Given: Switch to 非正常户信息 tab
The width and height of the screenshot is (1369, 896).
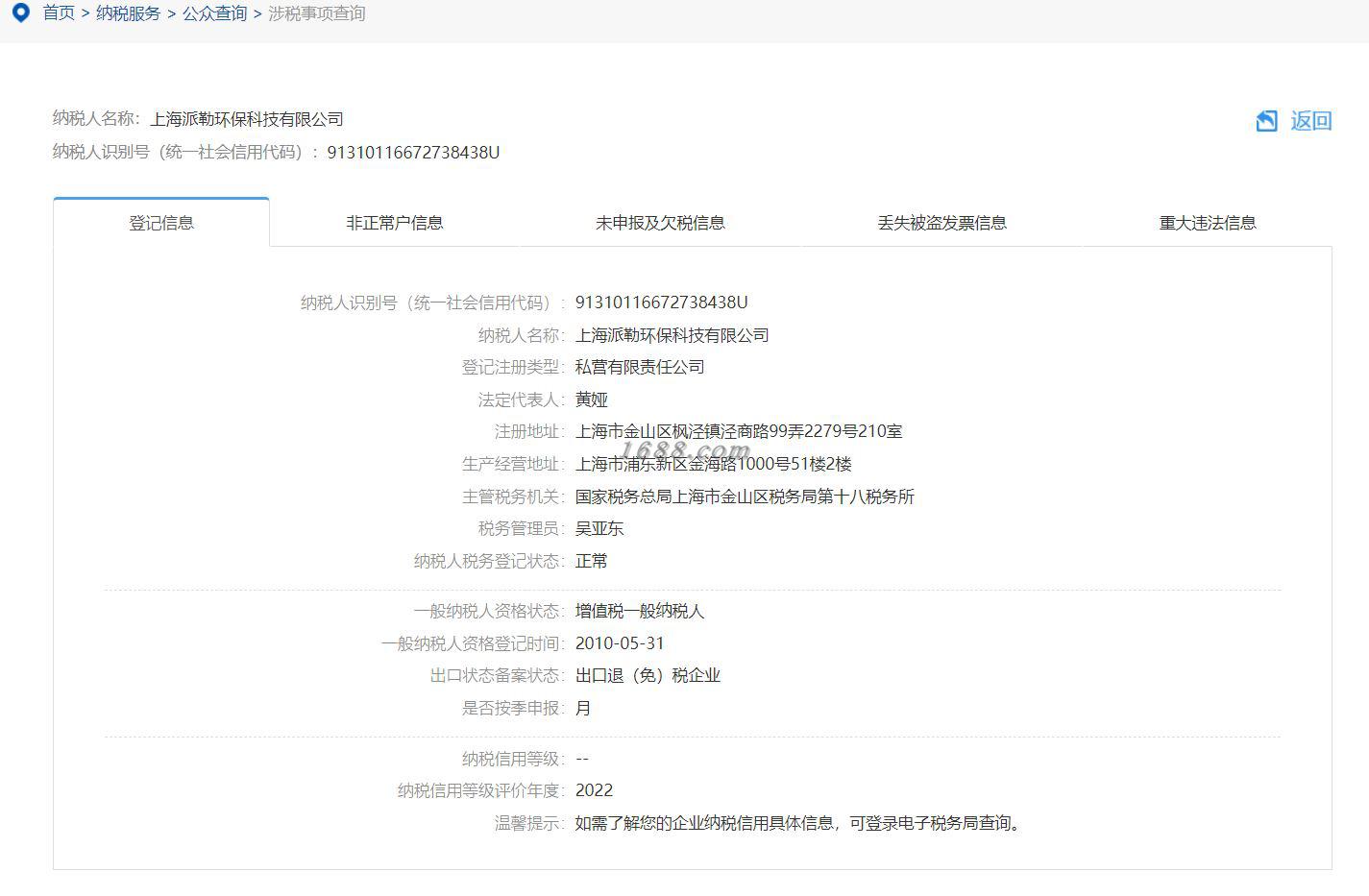Looking at the screenshot, I should click(395, 223).
